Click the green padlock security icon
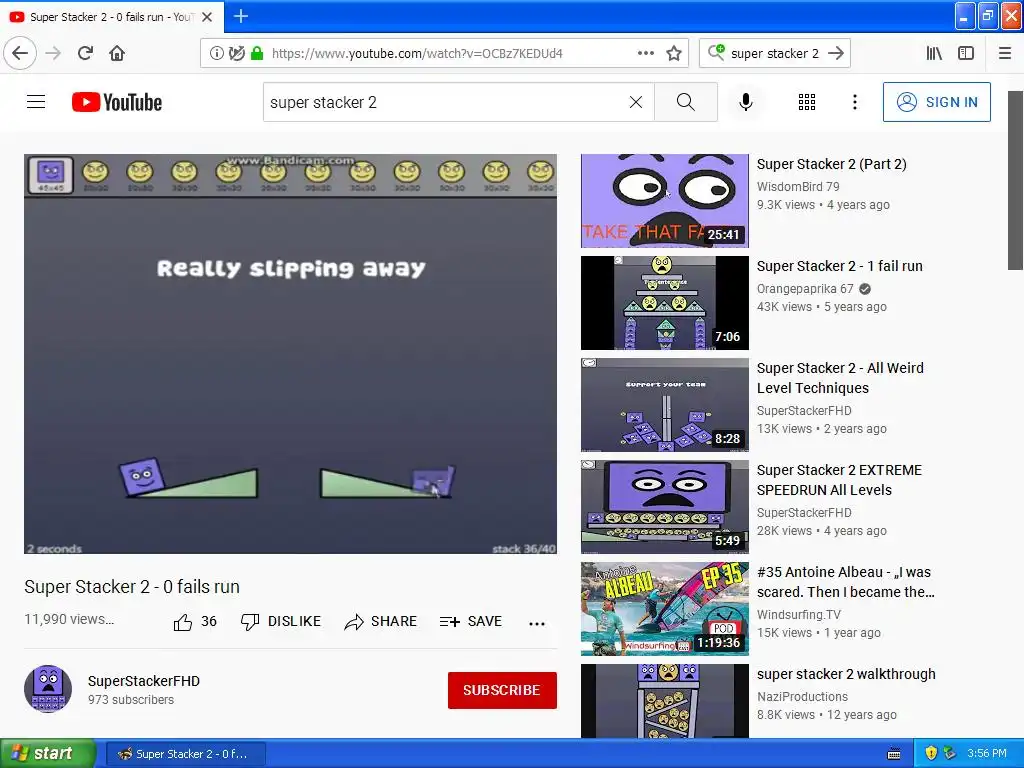This screenshot has width=1024, height=768. [257, 54]
